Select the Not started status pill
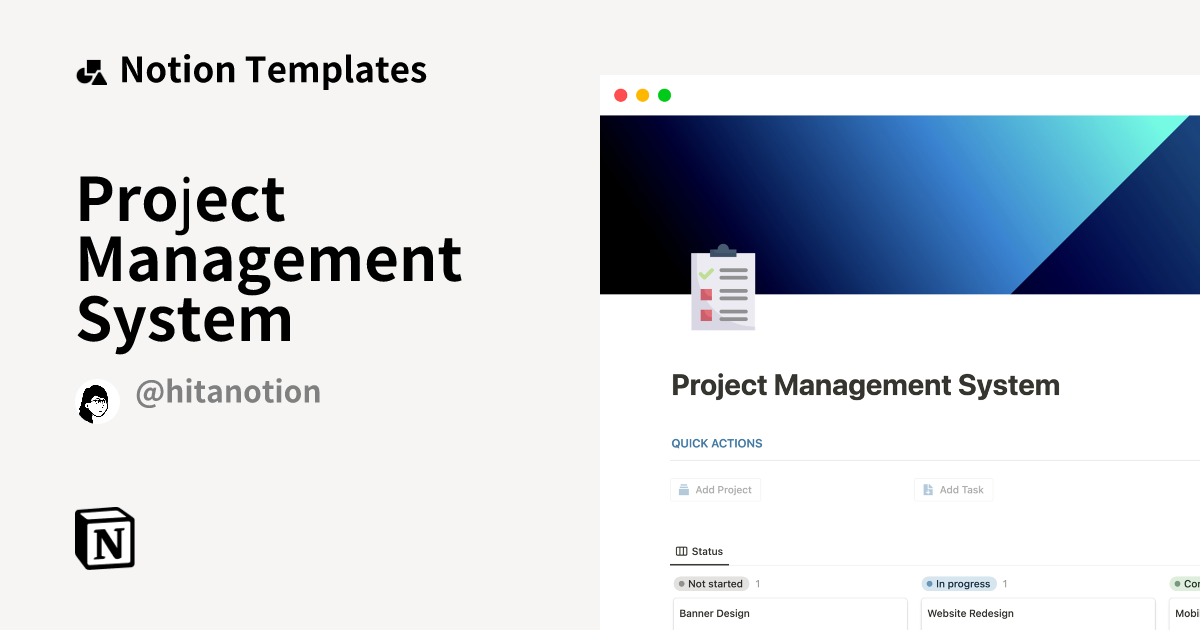Screen dimensions: 1200x630 coord(711,583)
